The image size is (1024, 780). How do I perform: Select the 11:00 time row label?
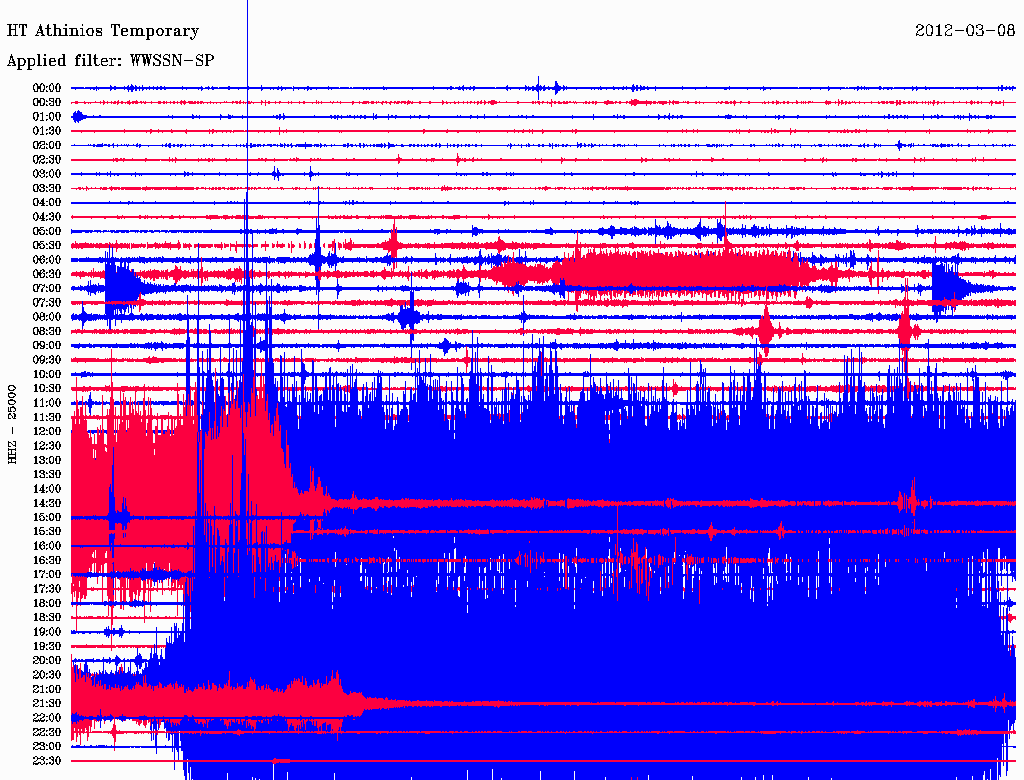47,403
